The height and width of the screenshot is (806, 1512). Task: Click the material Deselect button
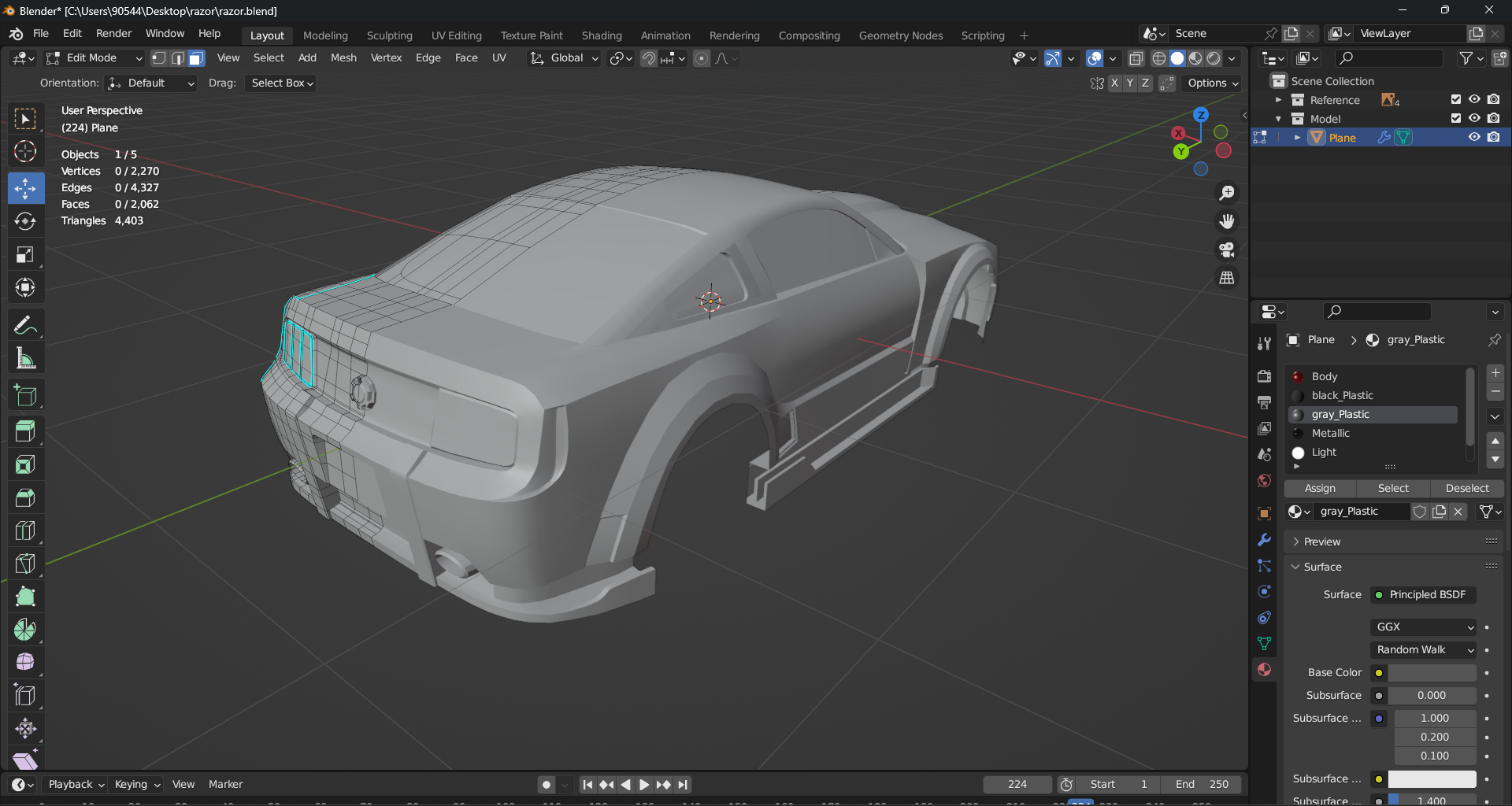(1466, 489)
